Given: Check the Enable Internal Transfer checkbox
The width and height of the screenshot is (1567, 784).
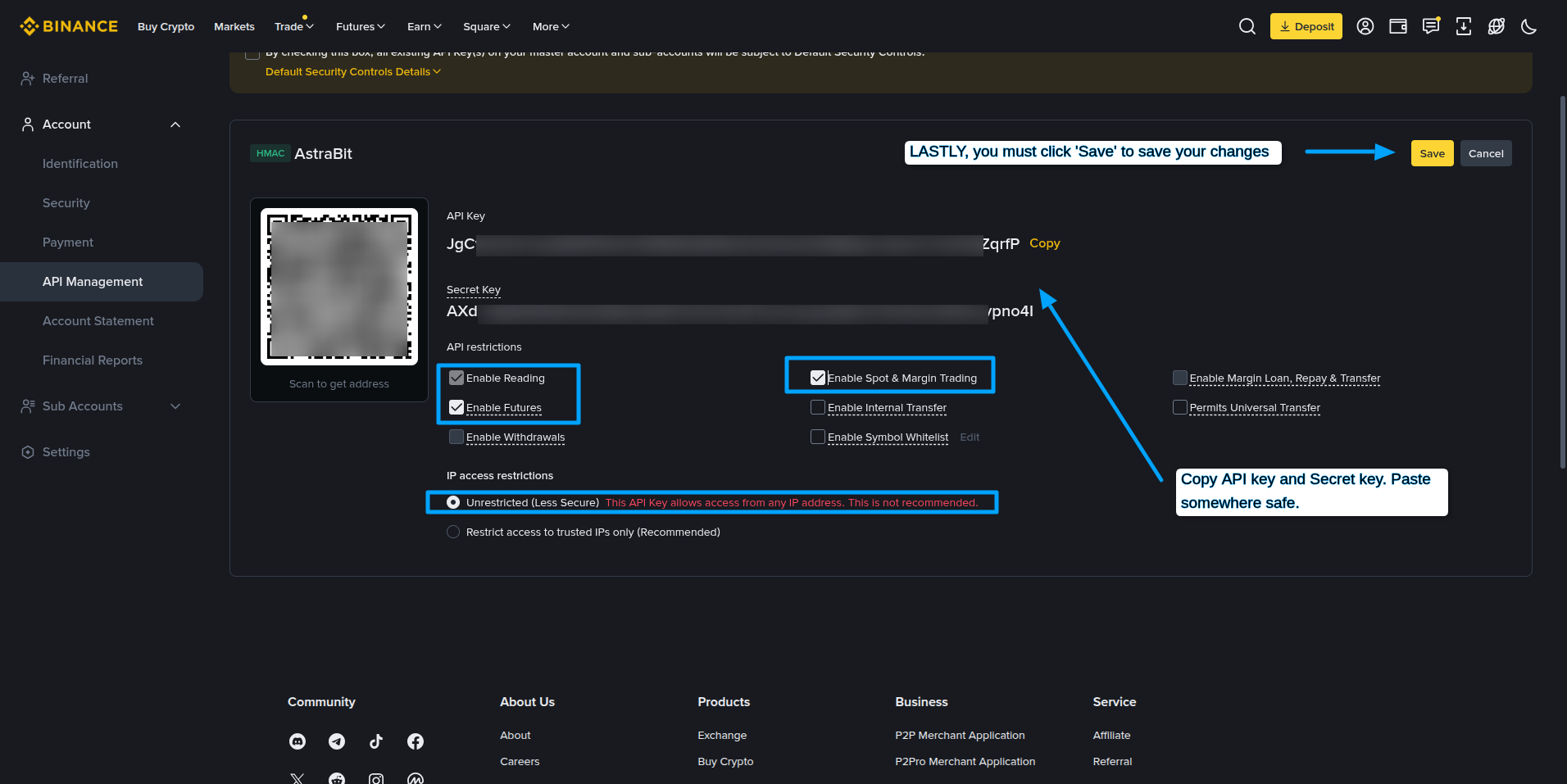Looking at the screenshot, I should [x=818, y=407].
